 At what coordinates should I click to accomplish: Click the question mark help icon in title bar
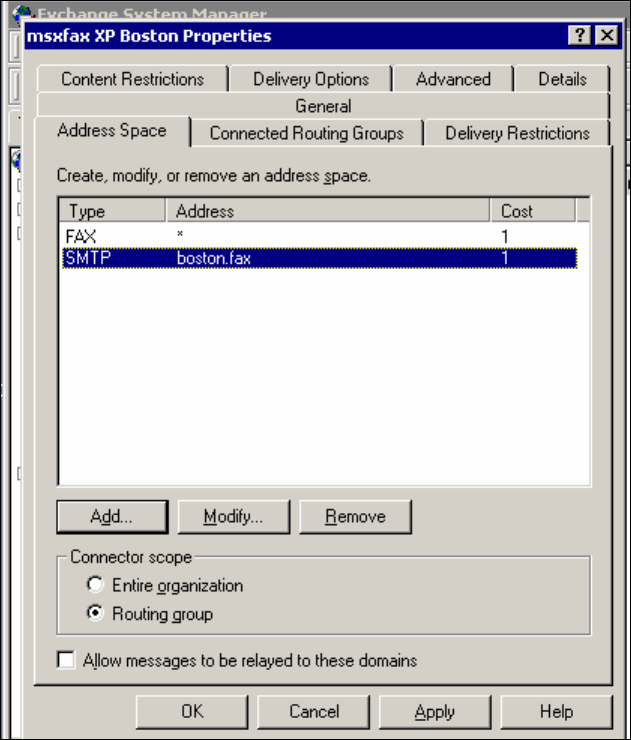pos(580,35)
